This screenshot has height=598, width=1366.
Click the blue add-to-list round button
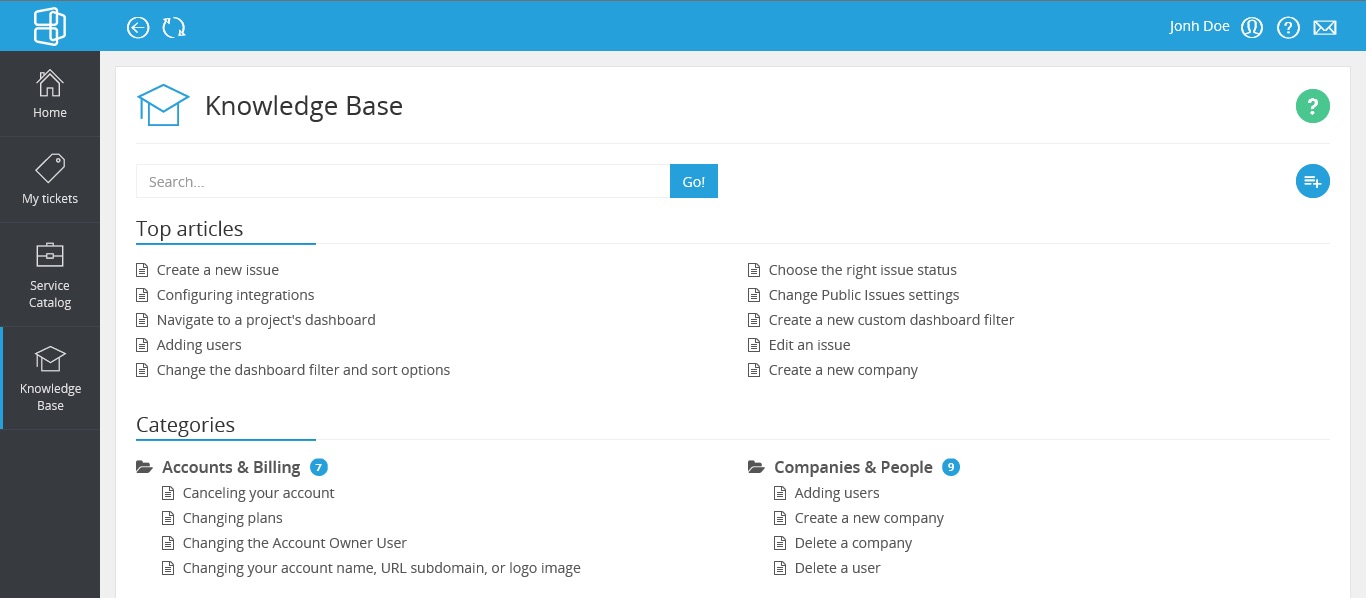click(x=1312, y=181)
